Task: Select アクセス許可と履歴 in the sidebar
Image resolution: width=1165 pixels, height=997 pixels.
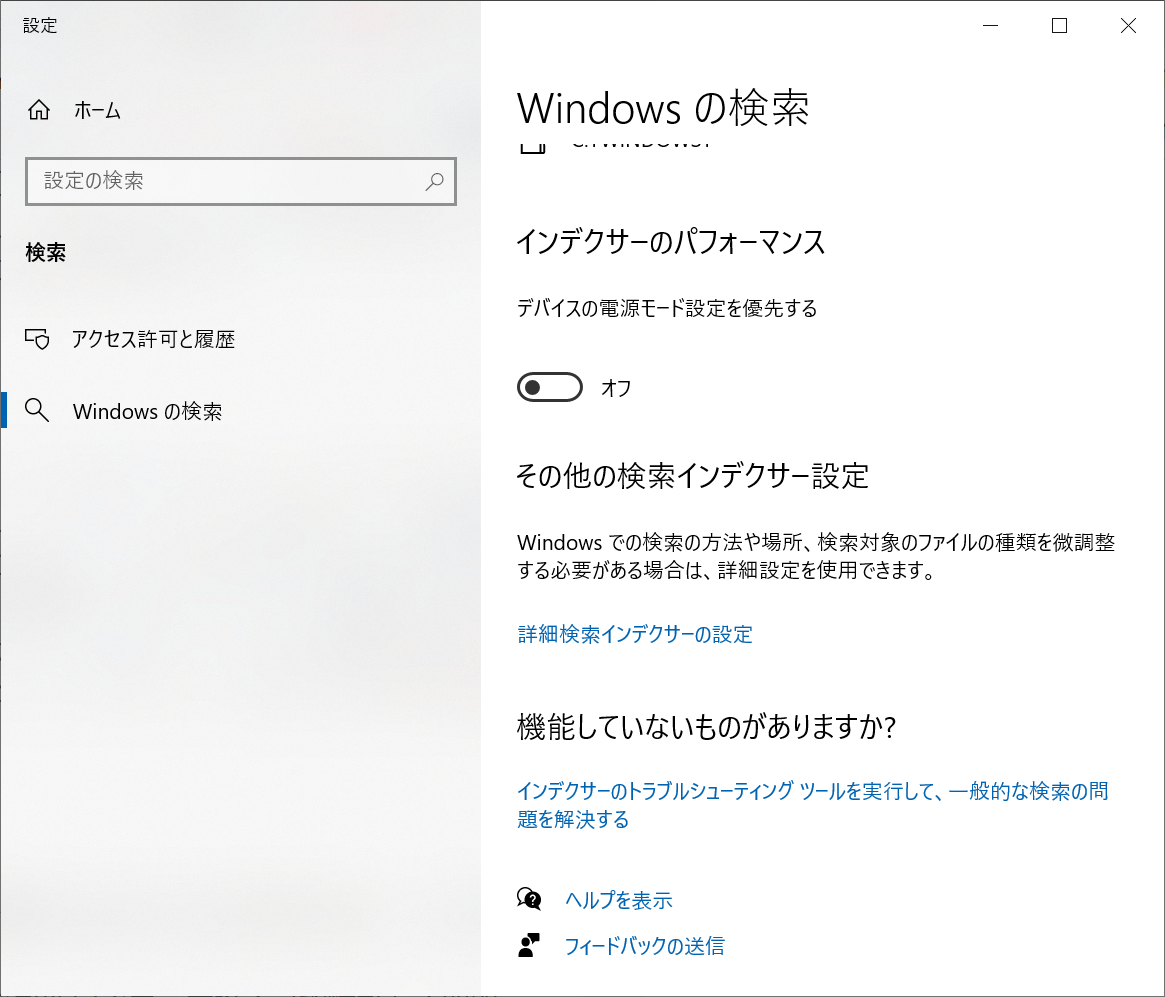Action: [153, 340]
